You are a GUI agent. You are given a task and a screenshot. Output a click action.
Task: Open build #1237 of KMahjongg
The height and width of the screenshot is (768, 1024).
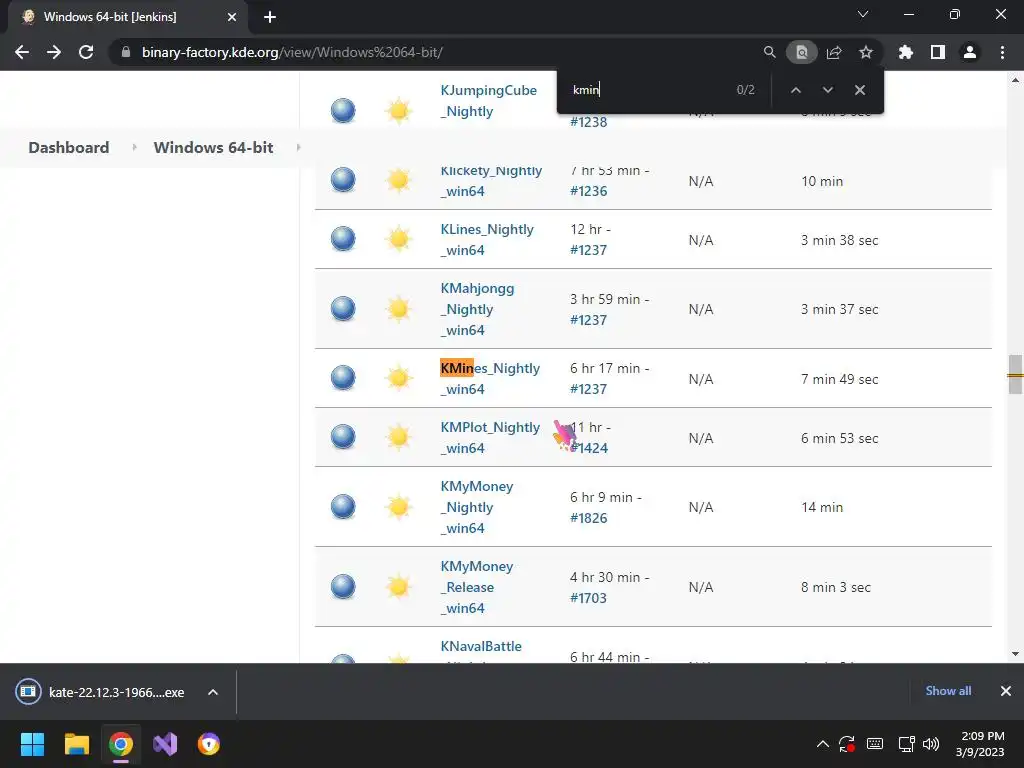(x=588, y=320)
